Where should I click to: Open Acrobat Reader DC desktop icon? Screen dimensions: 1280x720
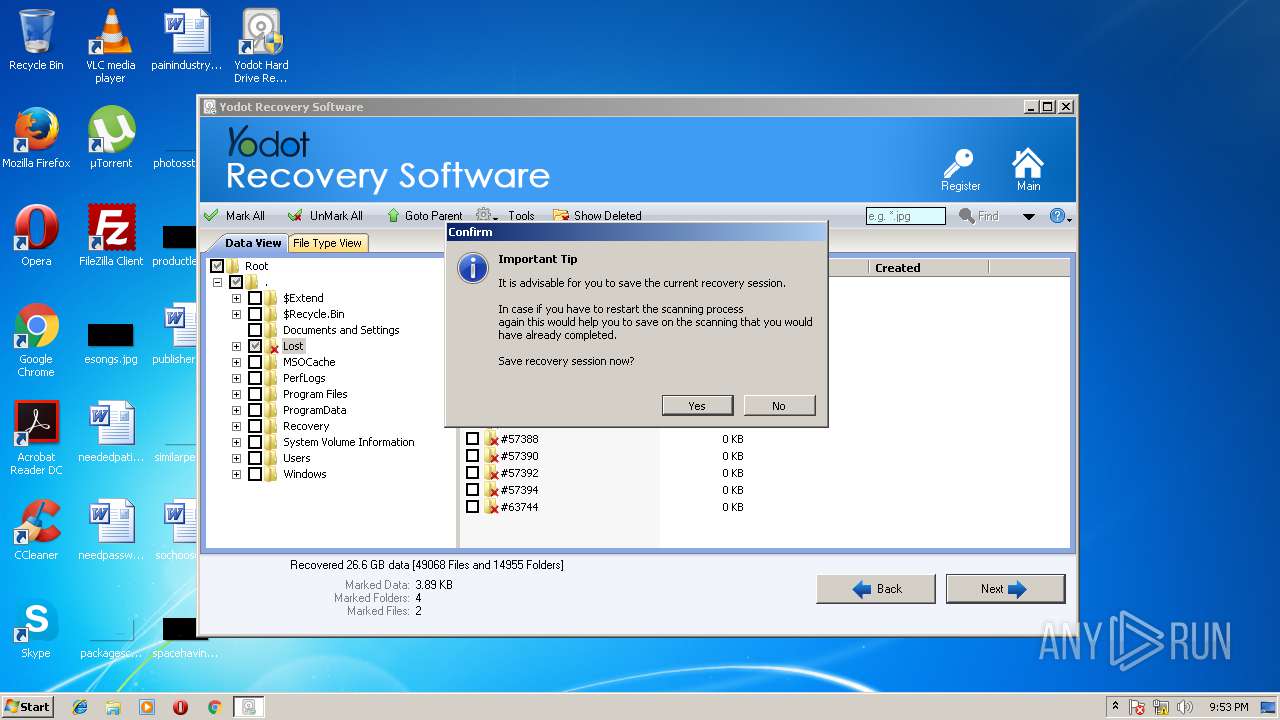pyautogui.click(x=36, y=438)
